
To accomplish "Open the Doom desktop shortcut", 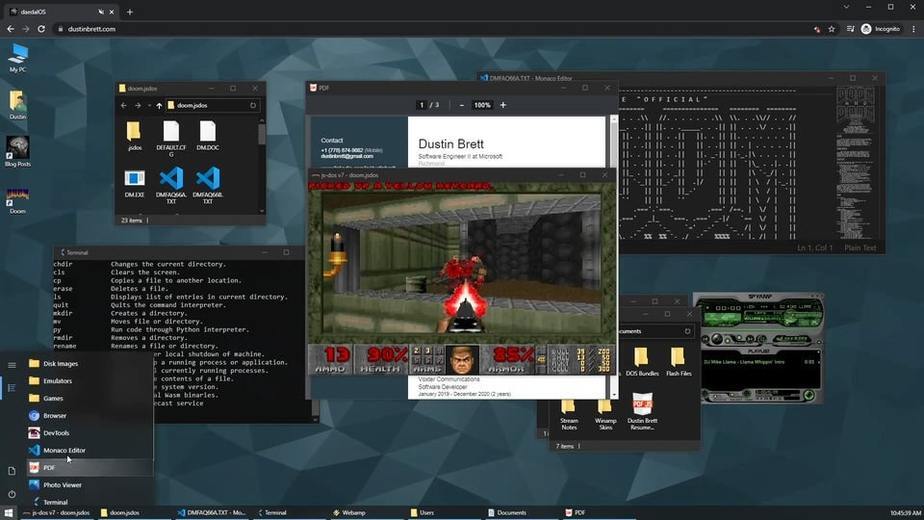I will click(18, 200).
